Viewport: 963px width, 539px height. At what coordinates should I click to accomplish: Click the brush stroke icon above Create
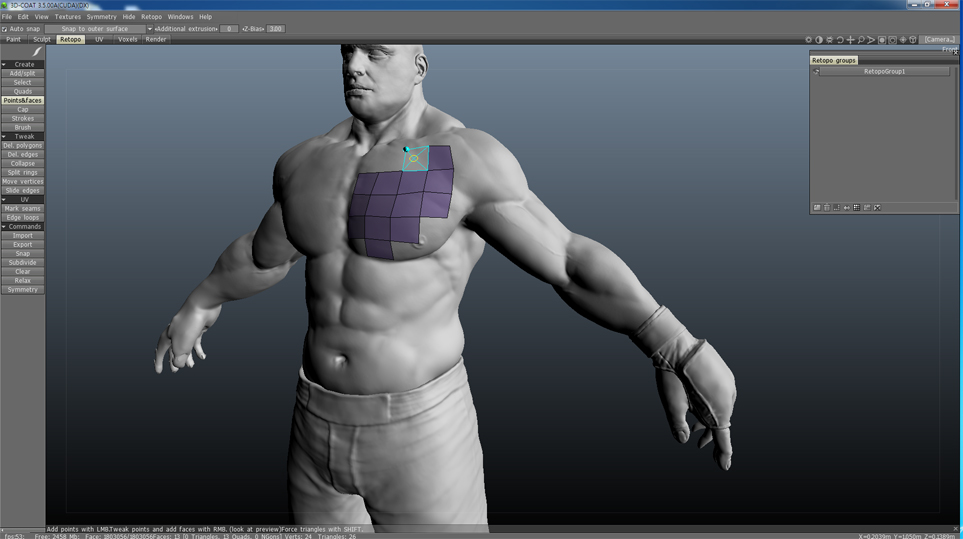tap(36, 52)
